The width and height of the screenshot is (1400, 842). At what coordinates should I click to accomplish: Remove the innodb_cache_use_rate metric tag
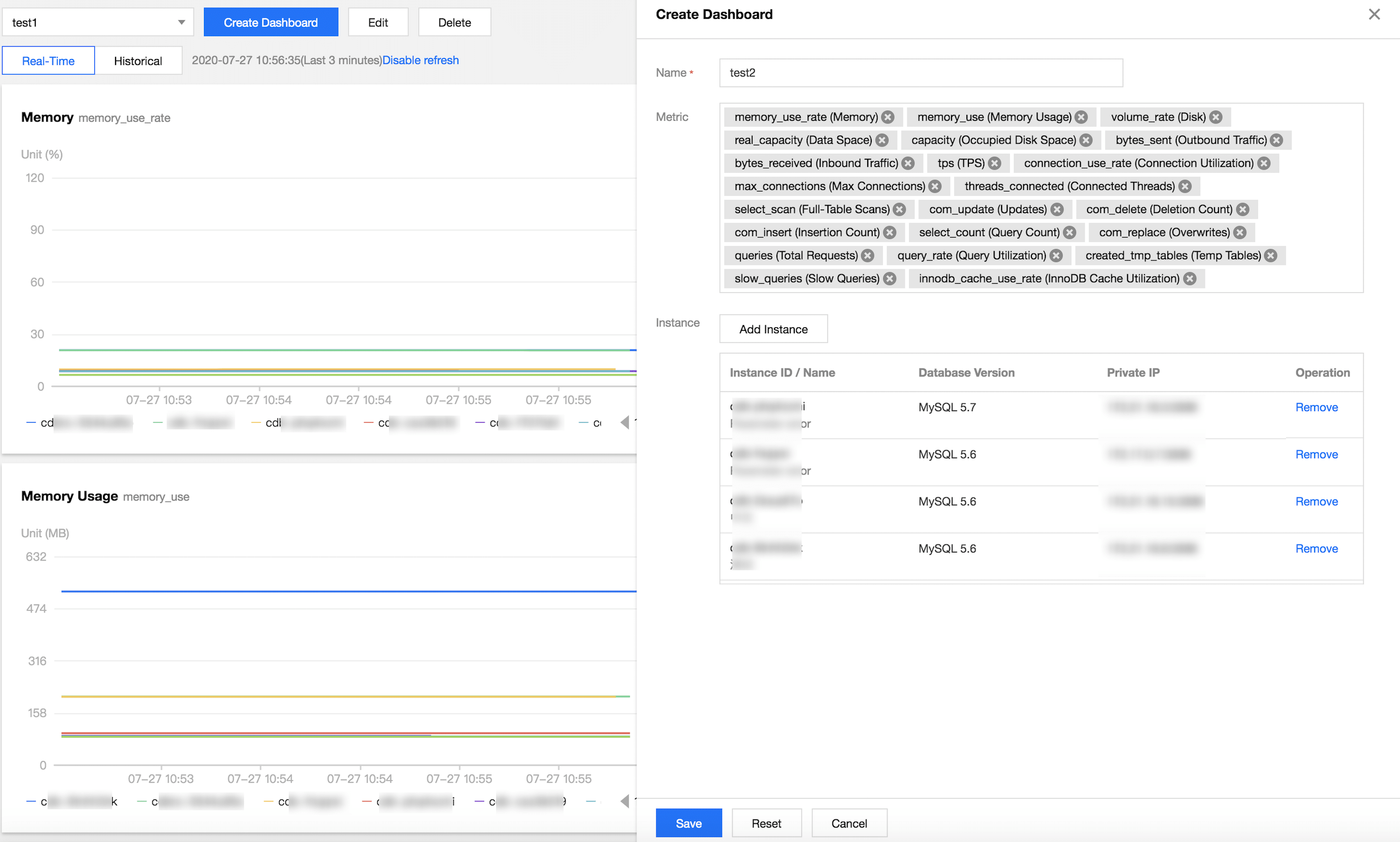pyautogui.click(x=1190, y=279)
